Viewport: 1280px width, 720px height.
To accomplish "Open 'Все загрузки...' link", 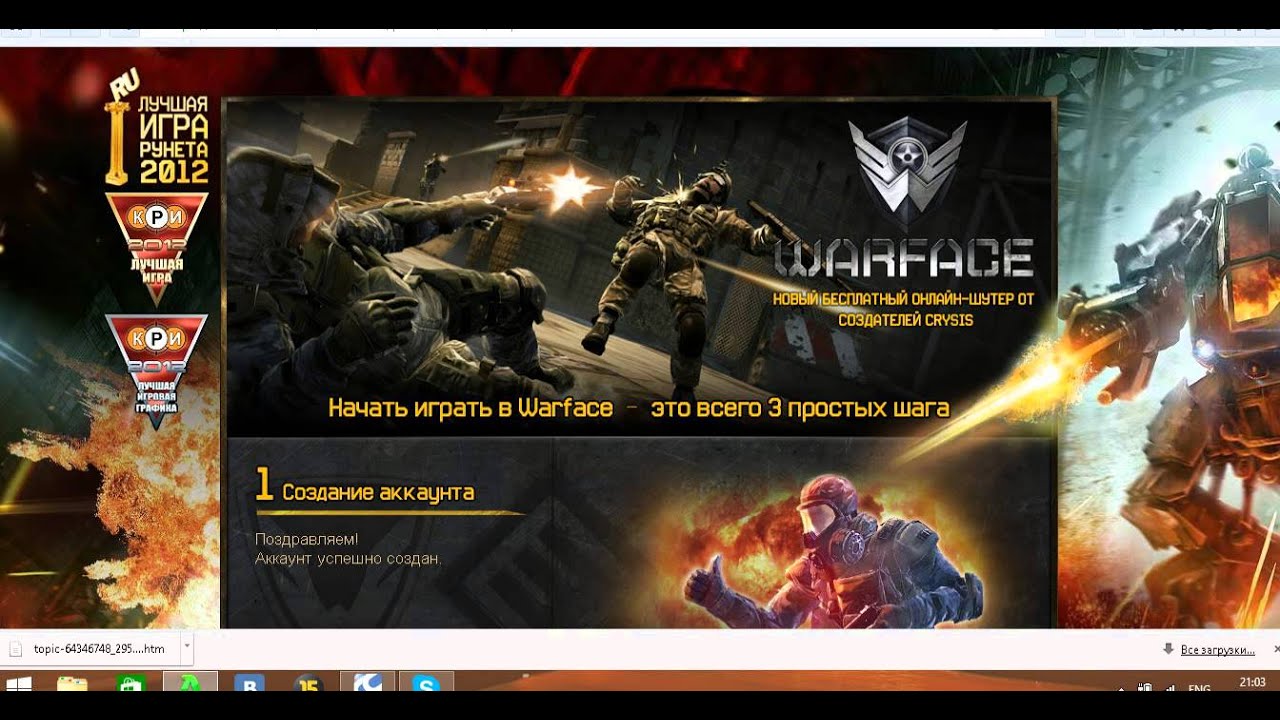I will 1217,650.
